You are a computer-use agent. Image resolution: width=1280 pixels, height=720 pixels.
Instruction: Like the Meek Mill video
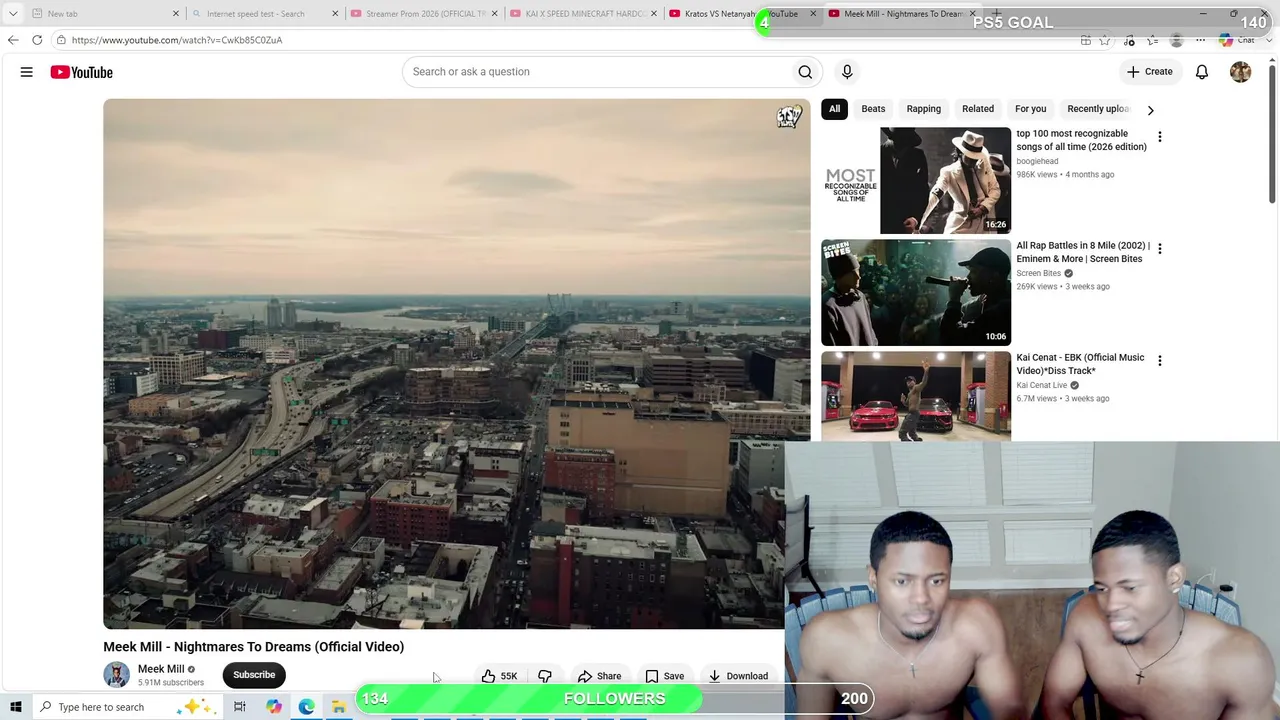point(499,676)
